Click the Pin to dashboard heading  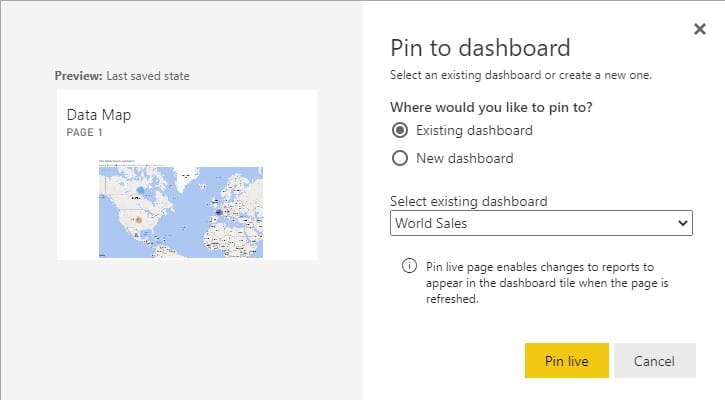480,48
